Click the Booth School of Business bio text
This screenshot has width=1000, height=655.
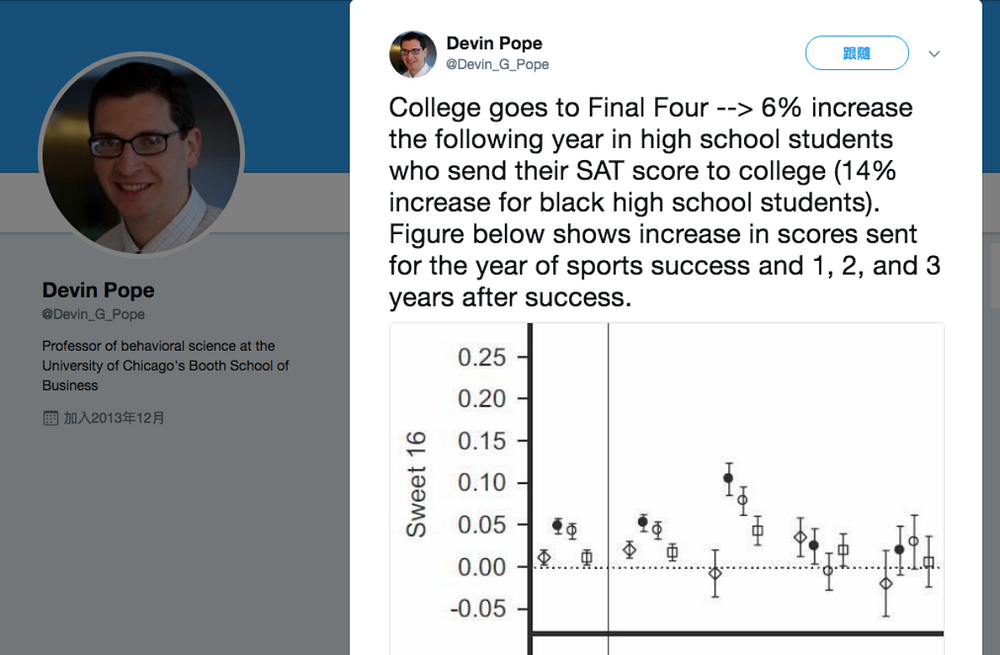[x=165, y=366]
